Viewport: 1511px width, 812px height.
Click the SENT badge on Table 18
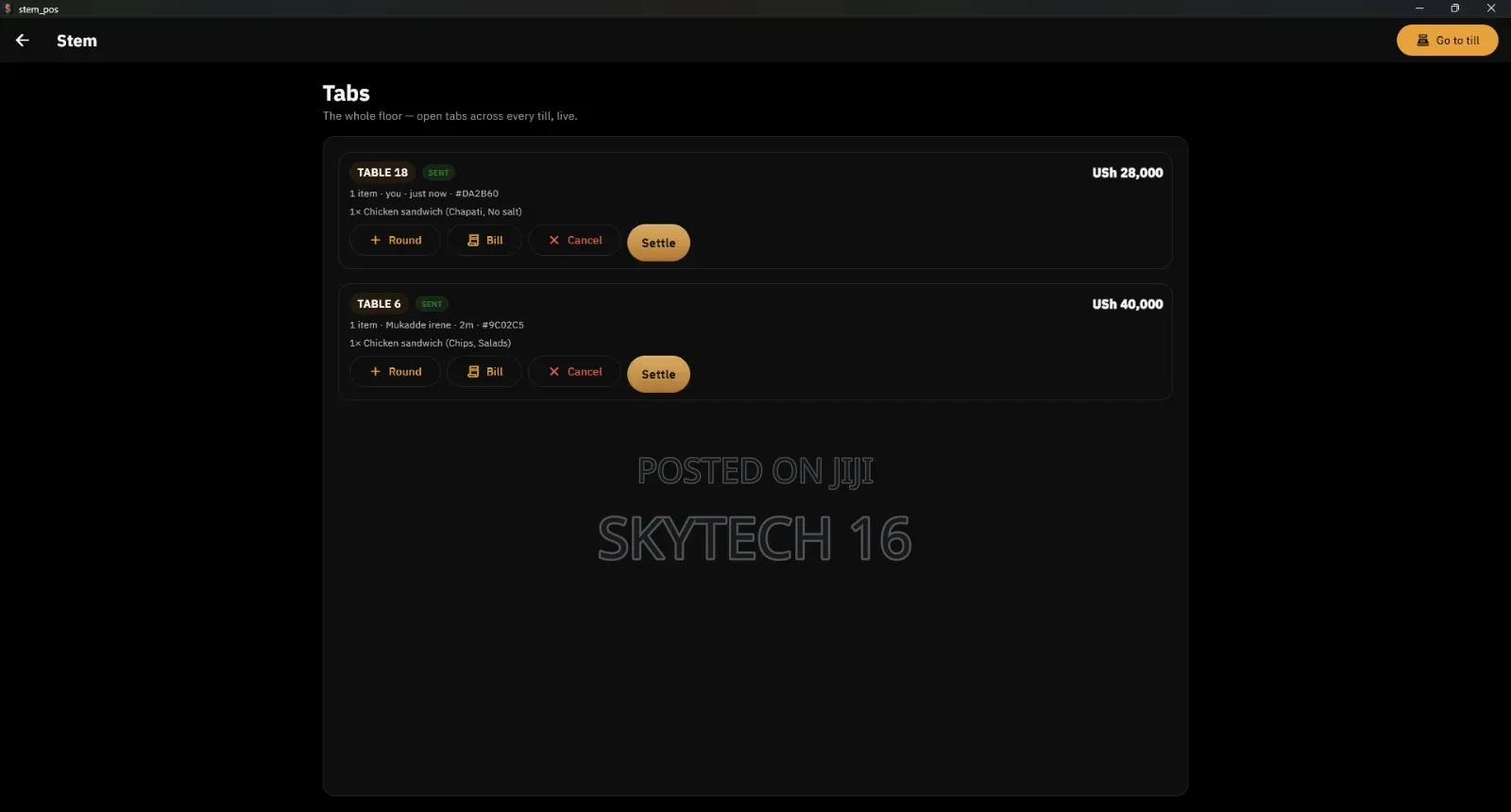point(438,173)
